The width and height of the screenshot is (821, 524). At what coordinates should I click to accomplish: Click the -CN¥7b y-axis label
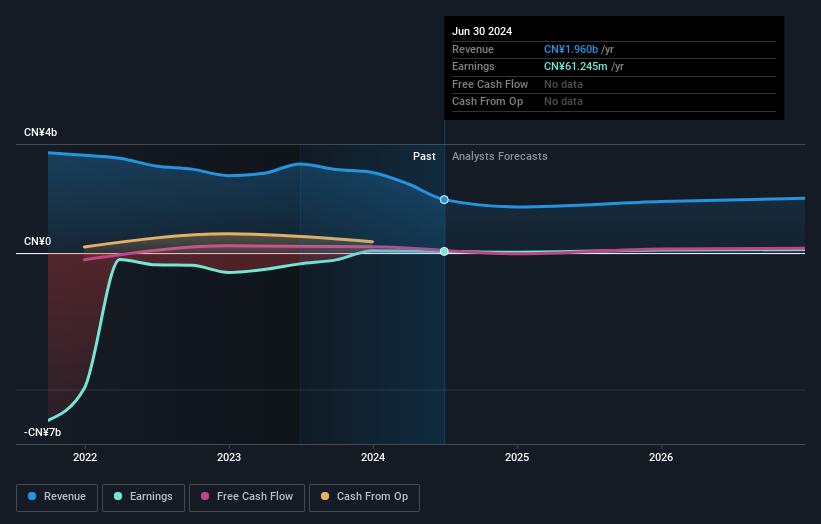pos(42,432)
